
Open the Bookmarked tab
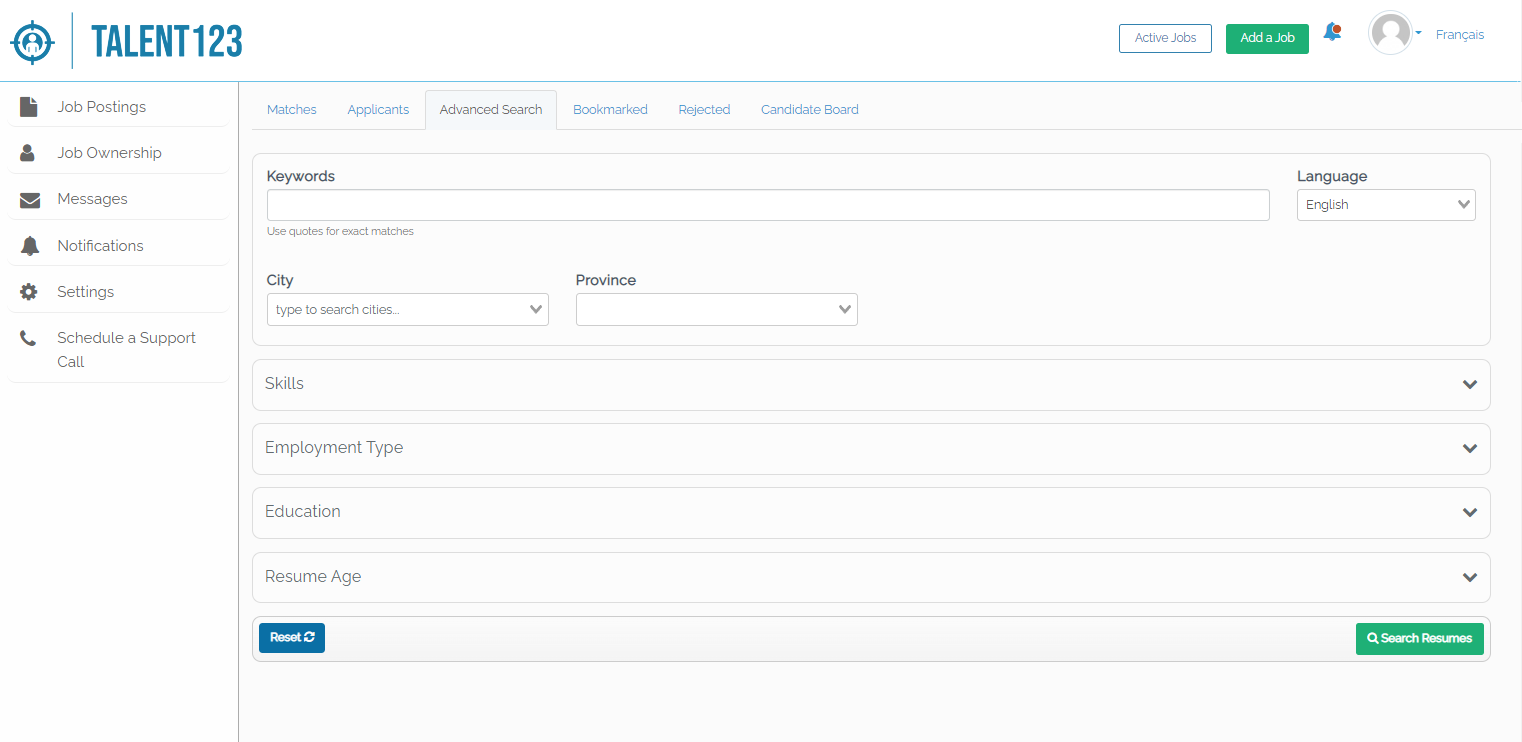click(x=610, y=109)
